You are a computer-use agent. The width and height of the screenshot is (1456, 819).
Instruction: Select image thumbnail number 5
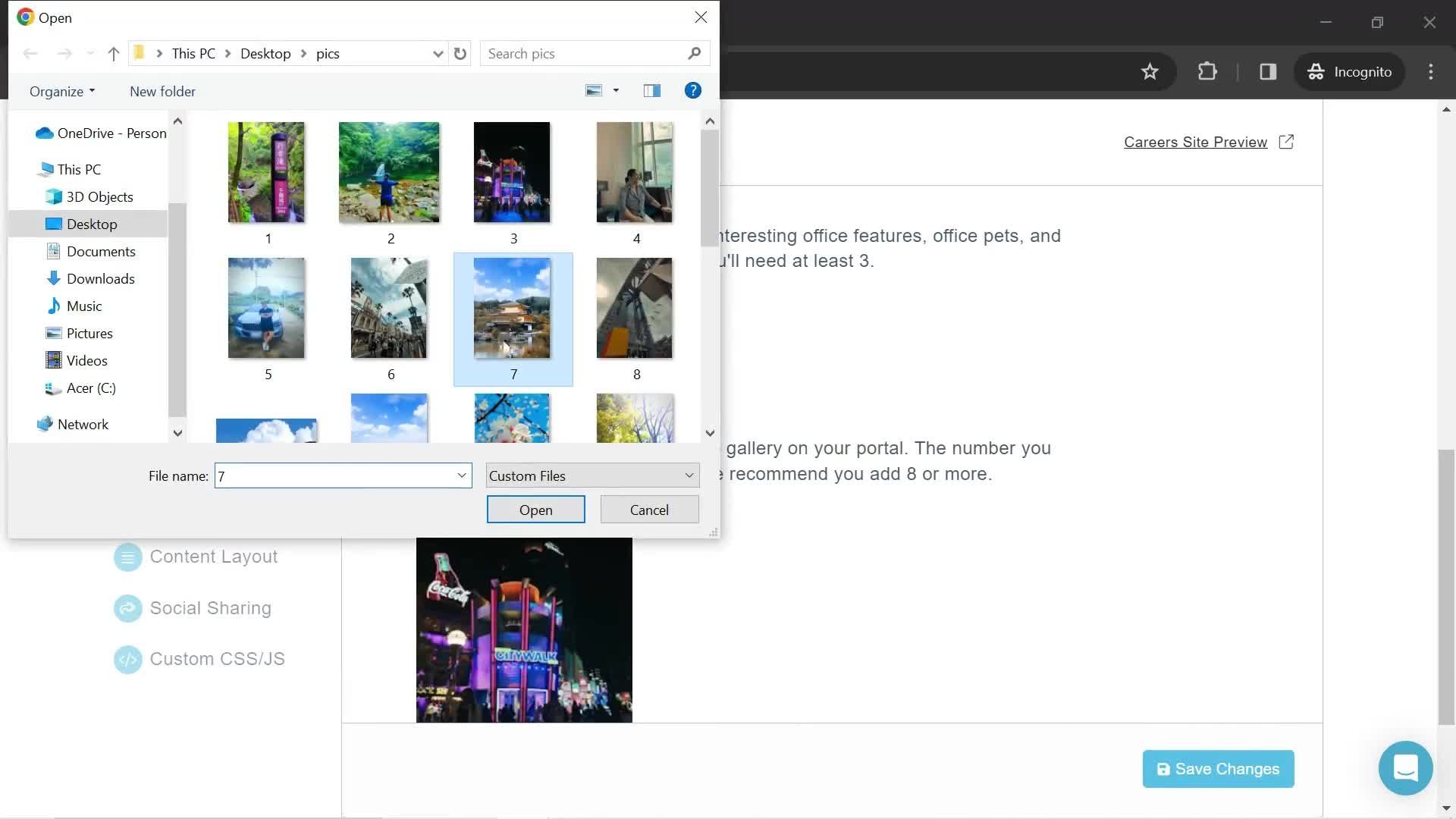[267, 307]
